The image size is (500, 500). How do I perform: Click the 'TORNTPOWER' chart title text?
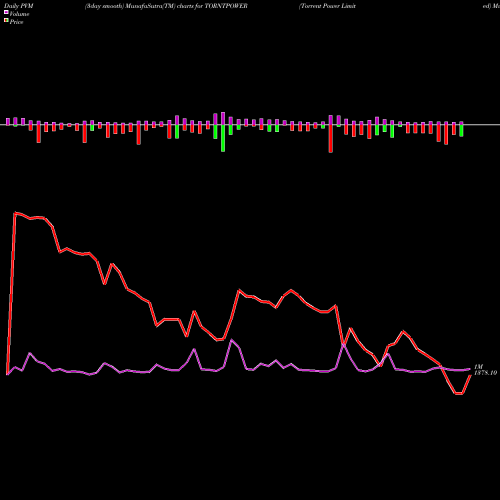[x=226, y=6]
